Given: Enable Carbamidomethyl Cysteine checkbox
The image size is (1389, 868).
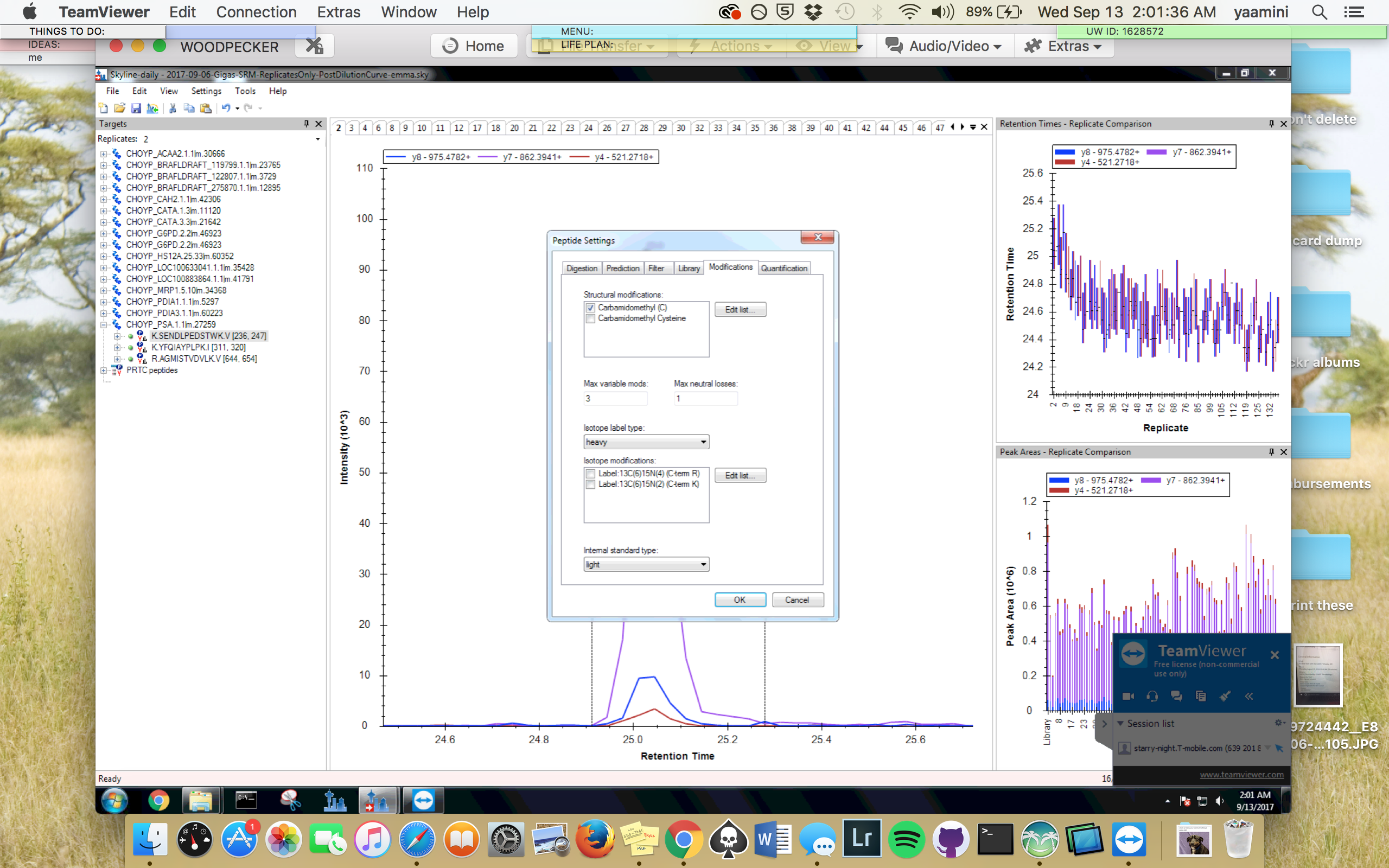Looking at the screenshot, I should (x=590, y=318).
